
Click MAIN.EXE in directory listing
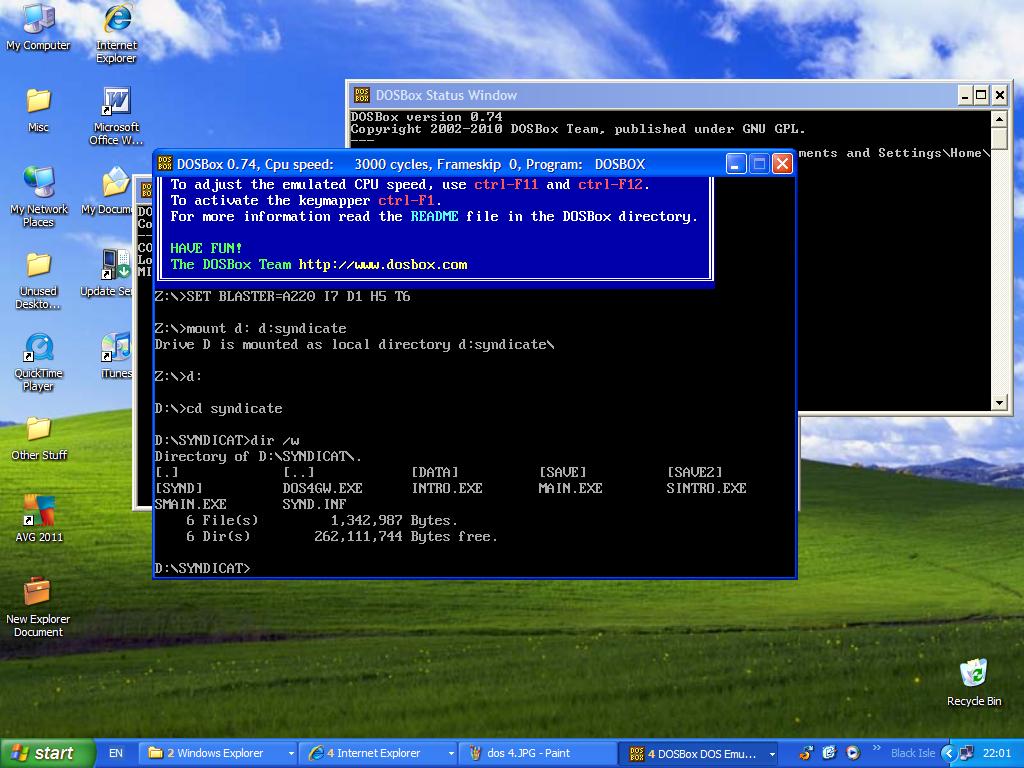(x=570, y=488)
